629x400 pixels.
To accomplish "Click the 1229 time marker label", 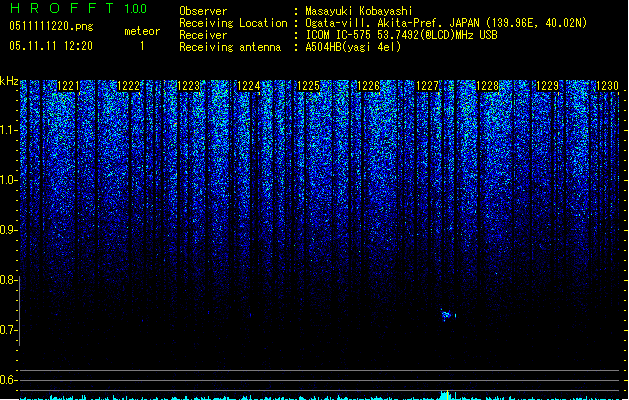I will 547,86.
